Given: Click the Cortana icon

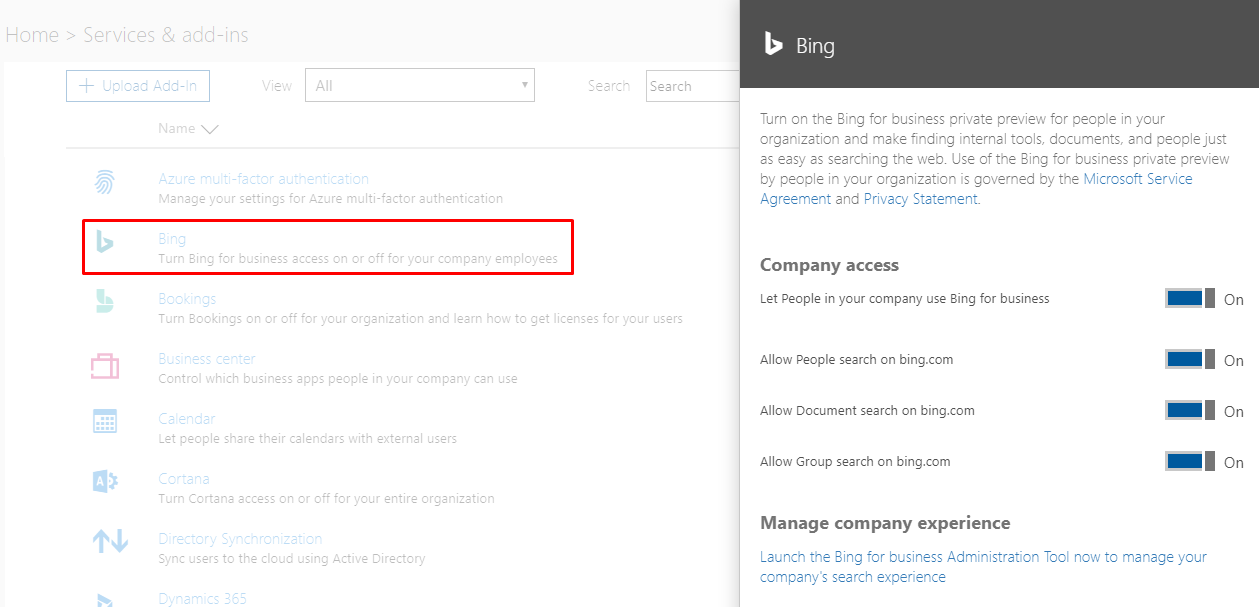Looking at the screenshot, I should click(x=105, y=481).
